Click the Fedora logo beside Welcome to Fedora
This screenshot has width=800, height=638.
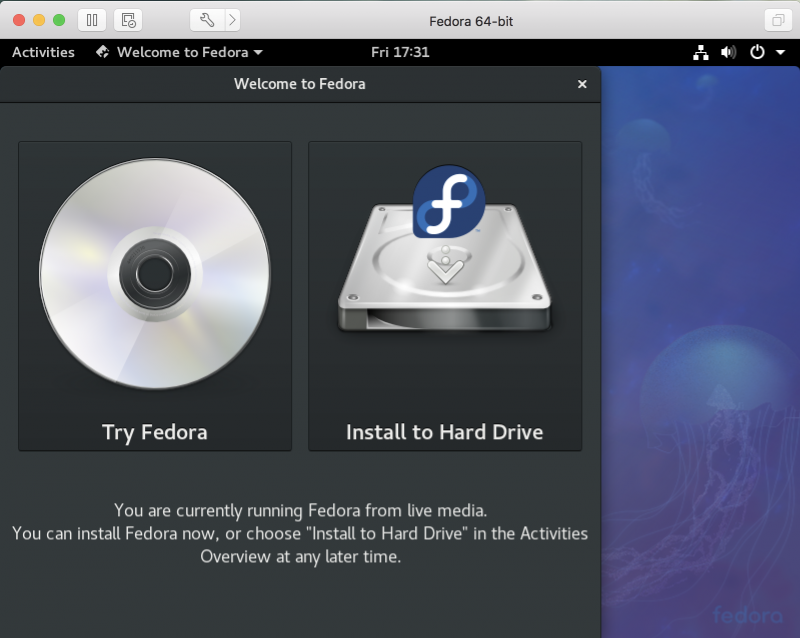[103, 53]
